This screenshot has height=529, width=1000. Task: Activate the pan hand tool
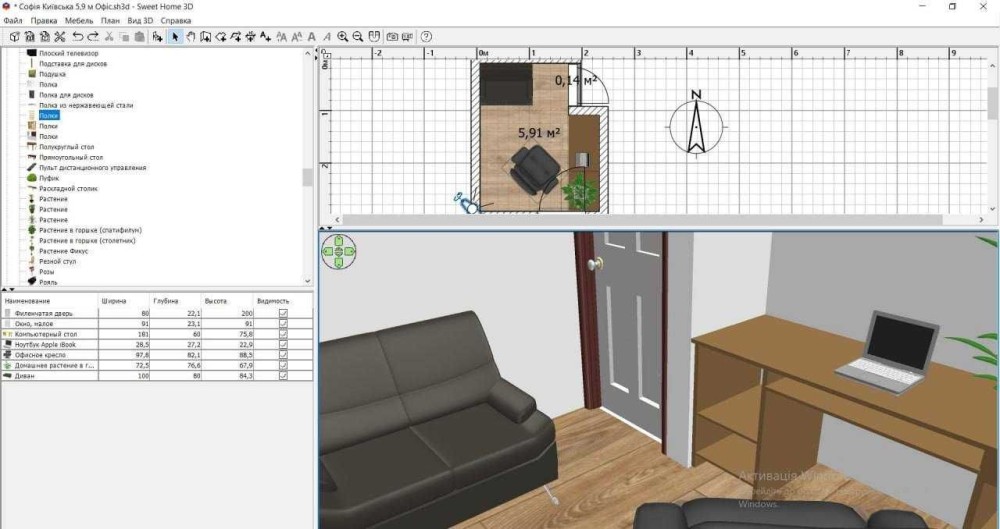click(190, 37)
